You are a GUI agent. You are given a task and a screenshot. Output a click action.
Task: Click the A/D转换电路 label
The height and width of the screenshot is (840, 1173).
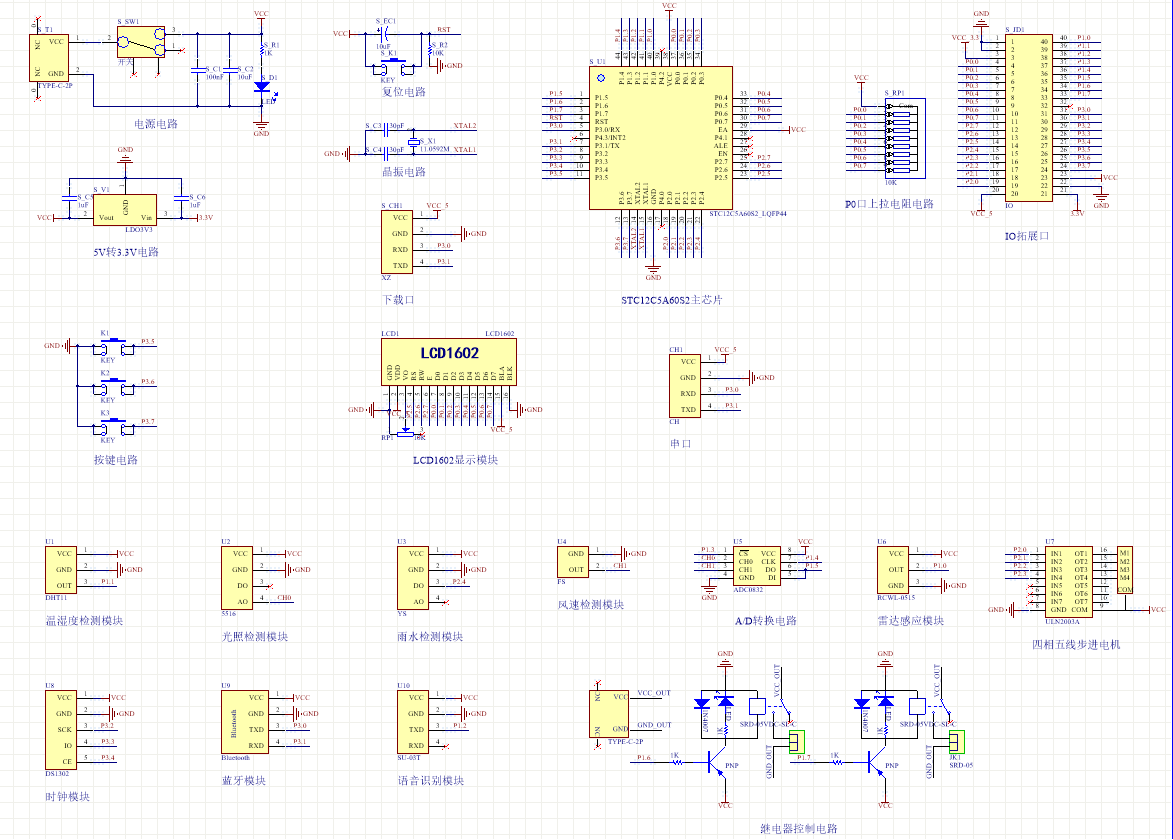coord(765,621)
